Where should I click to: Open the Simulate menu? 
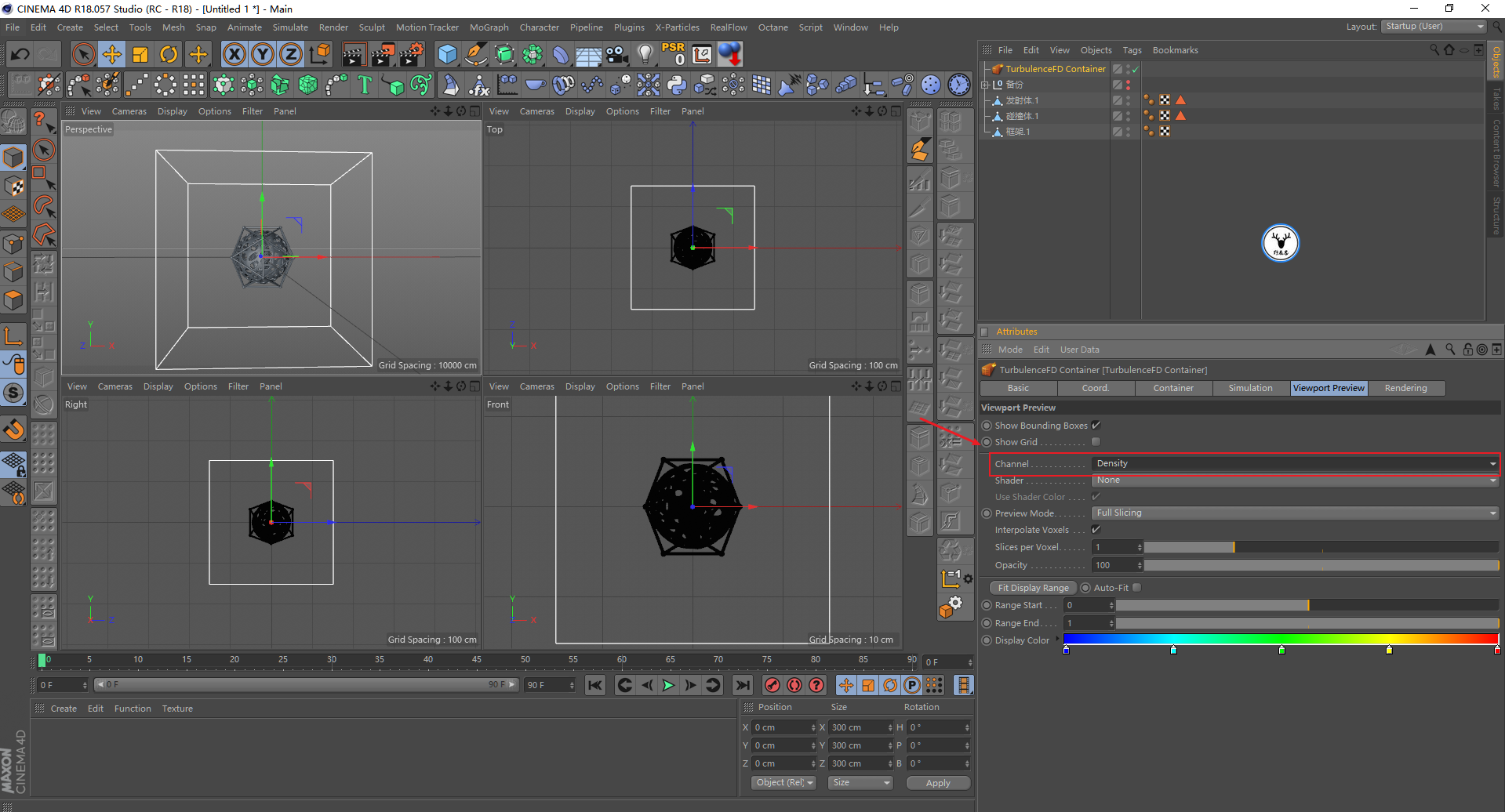290,27
